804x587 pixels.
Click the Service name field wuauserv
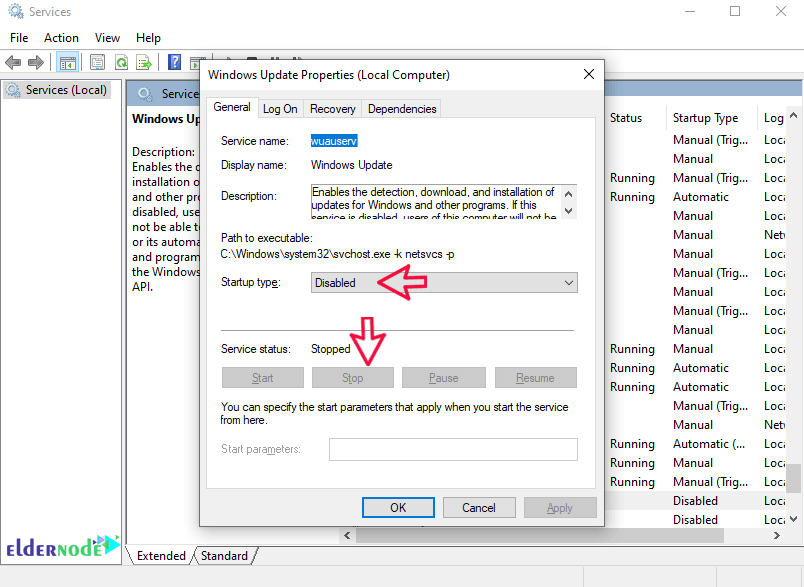tap(334, 141)
